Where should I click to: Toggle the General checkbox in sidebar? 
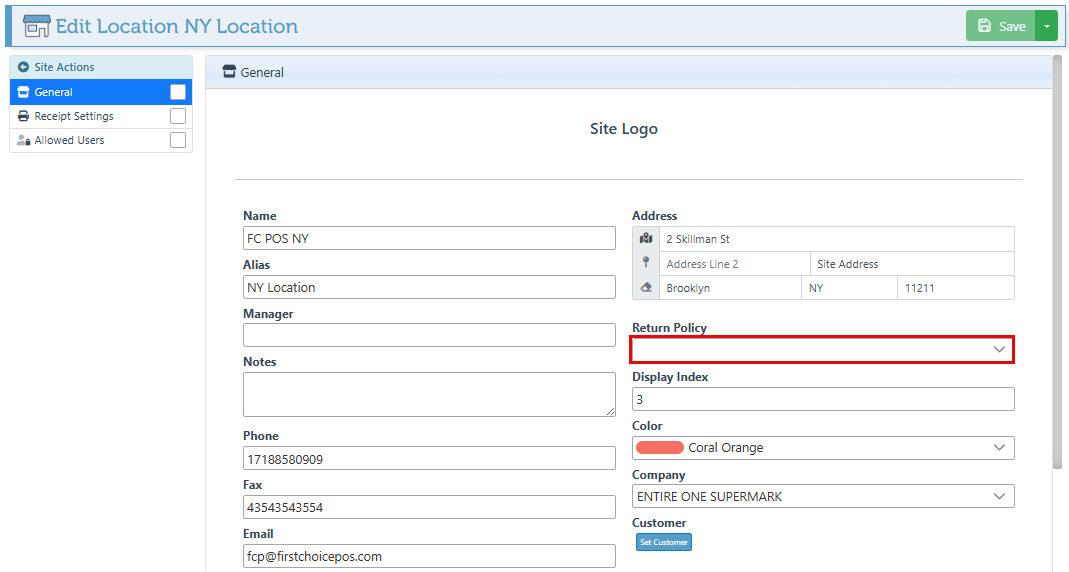pos(178,92)
